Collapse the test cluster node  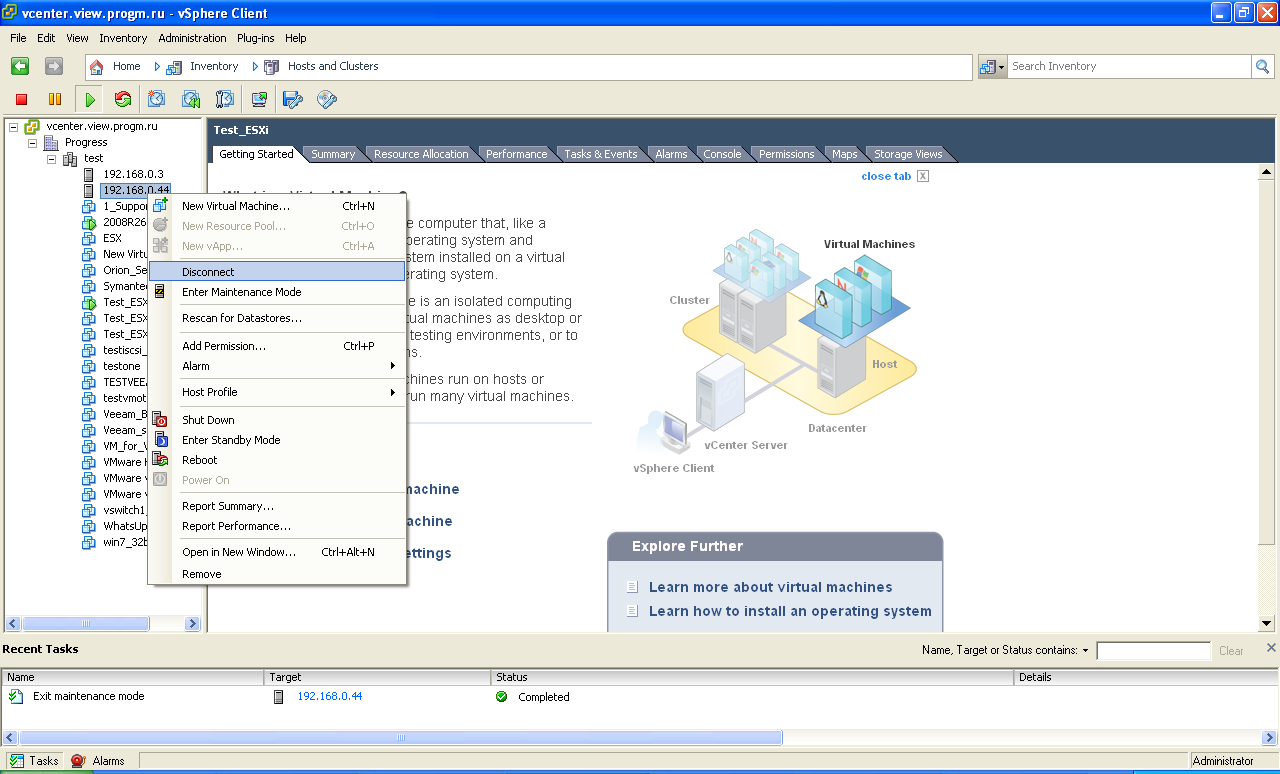pos(51,158)
